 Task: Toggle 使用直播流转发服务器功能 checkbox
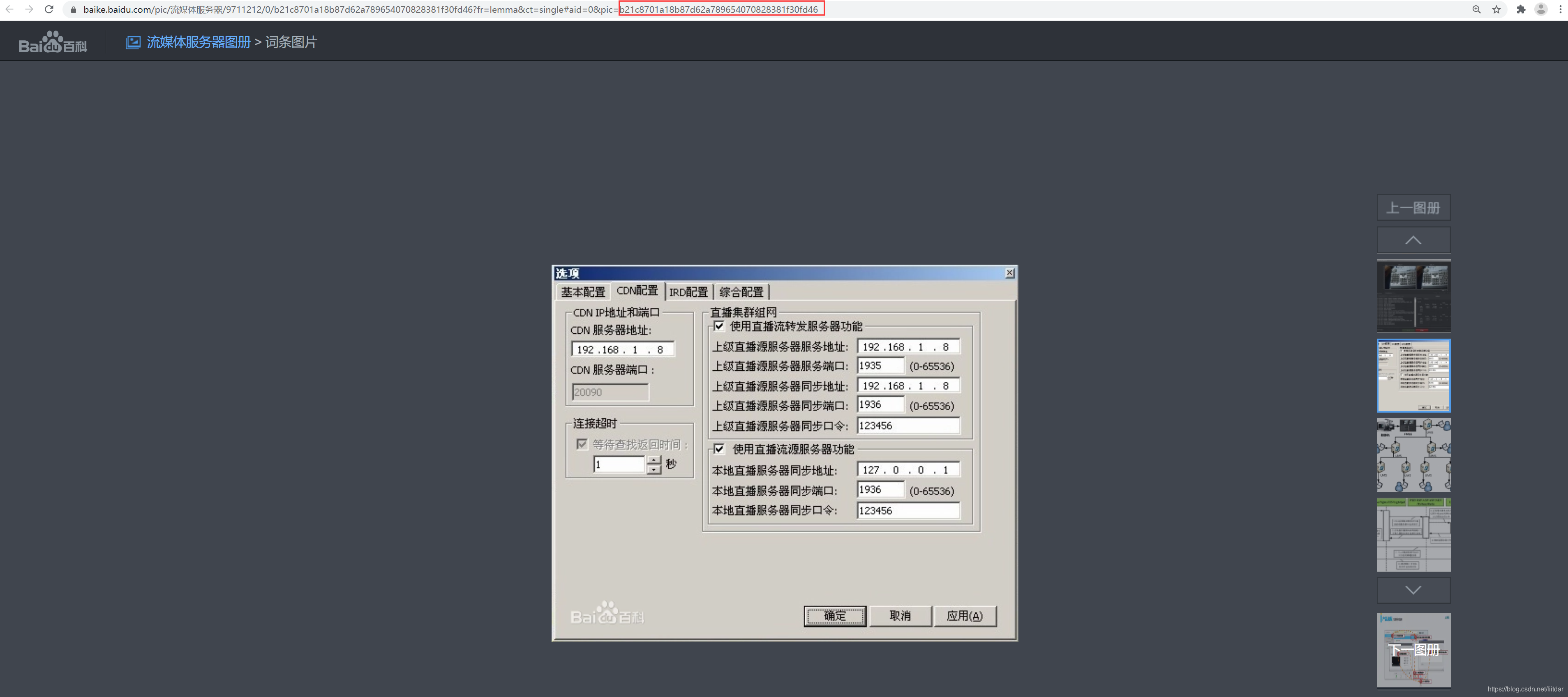pos(719,326)
